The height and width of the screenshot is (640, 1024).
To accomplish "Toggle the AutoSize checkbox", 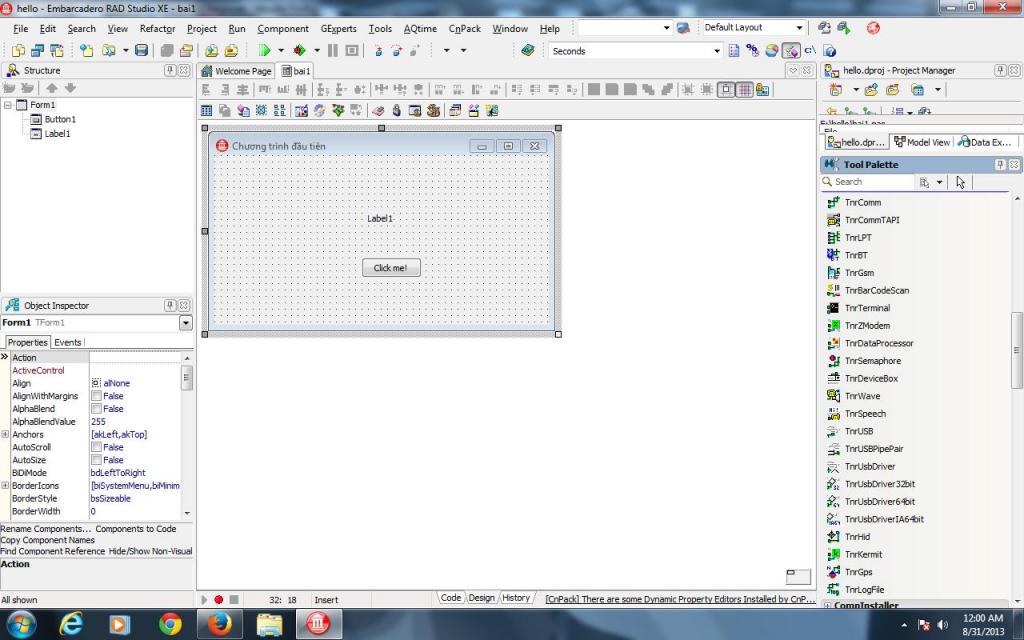I will coord(96,460).
